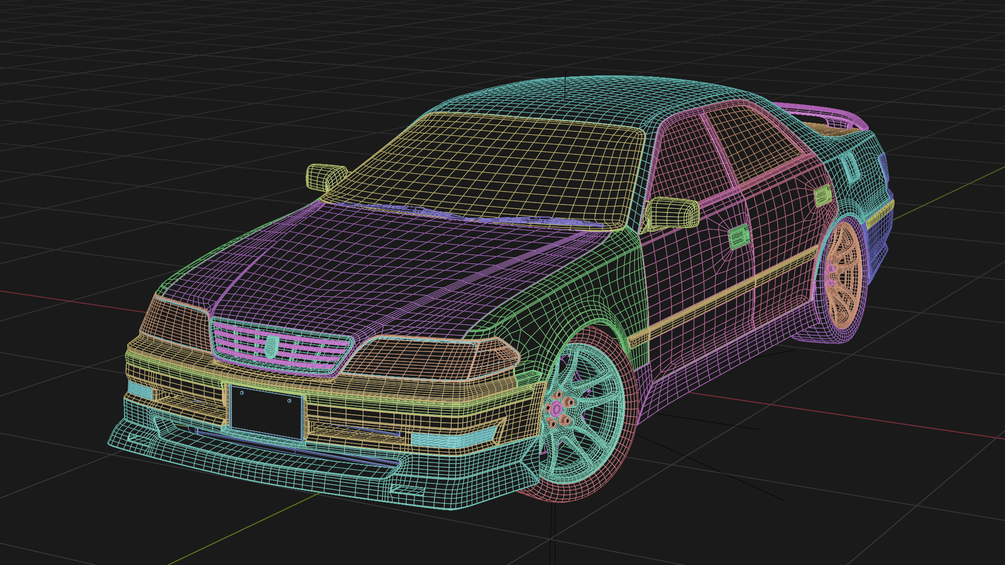Click the orange rear wheel rim

[842, 274]
